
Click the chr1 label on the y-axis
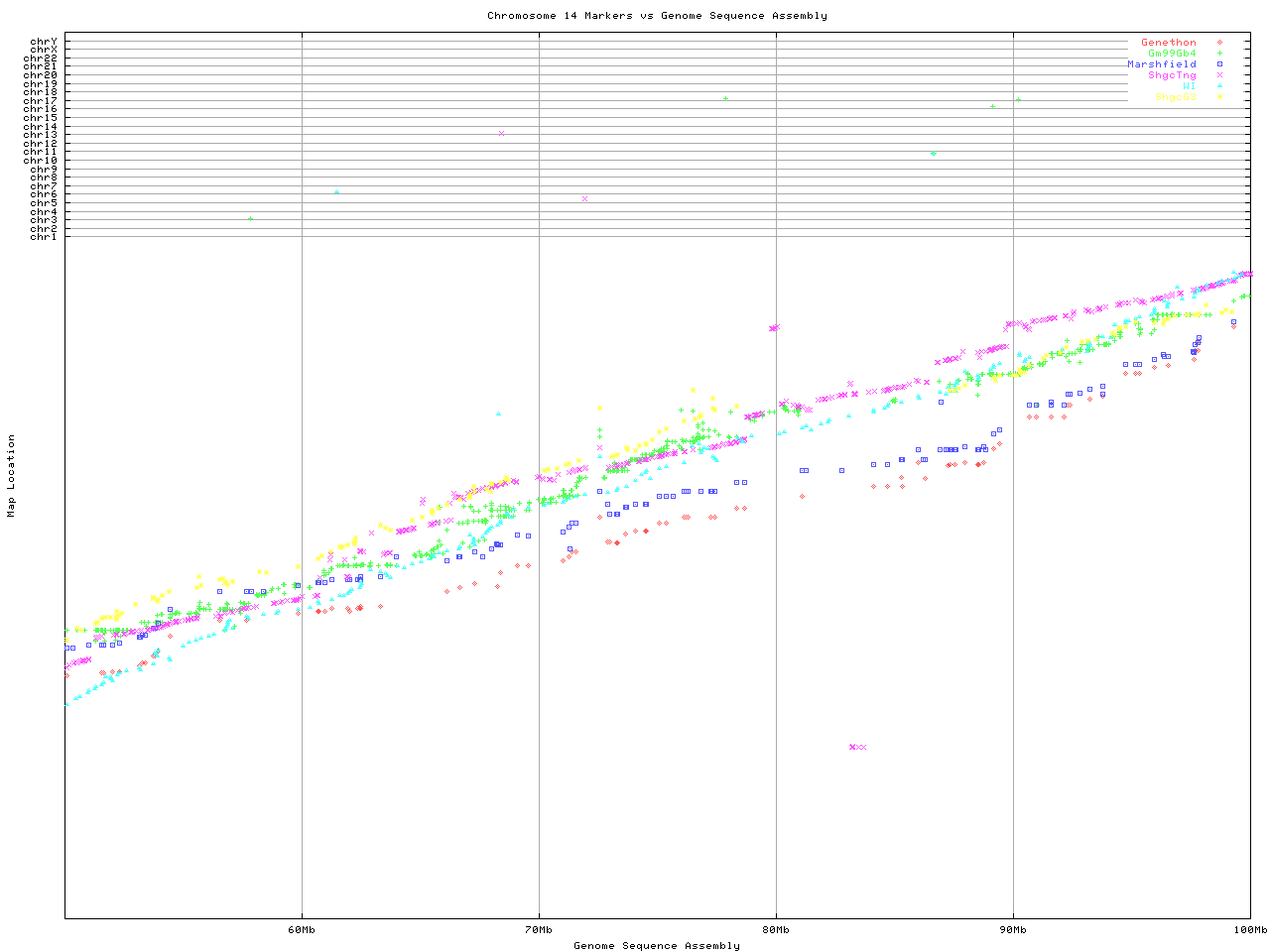[x=44, y=236]
